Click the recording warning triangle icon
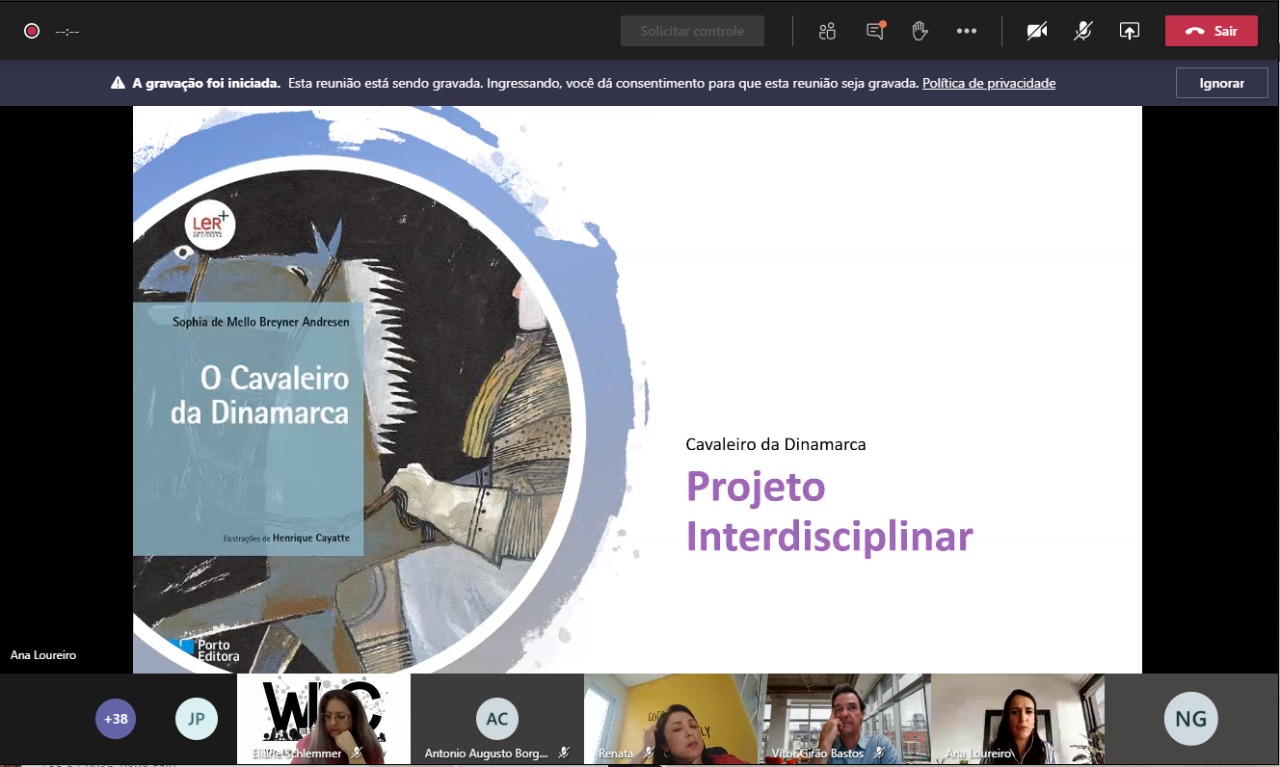 [x=118, y=83]
